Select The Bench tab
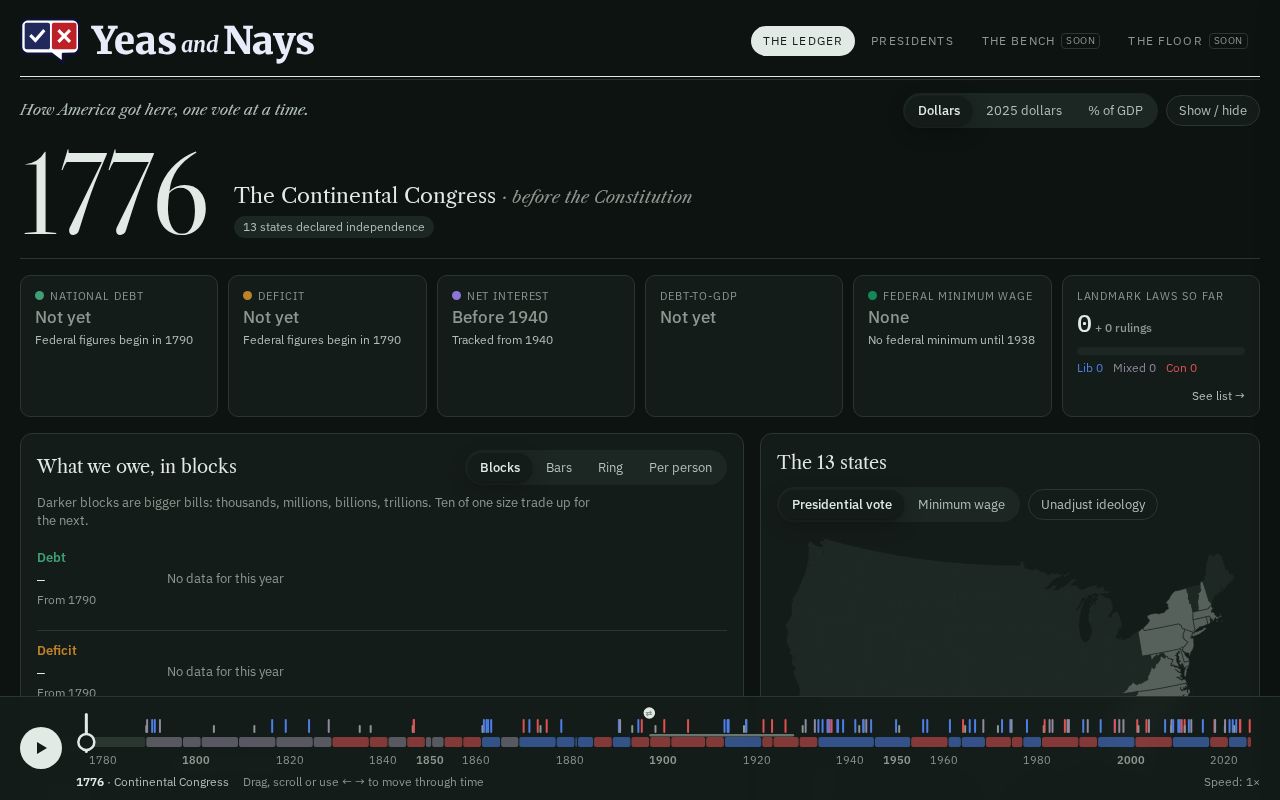This screenshot has width=1280, height=800. [x=1040, y=41]
